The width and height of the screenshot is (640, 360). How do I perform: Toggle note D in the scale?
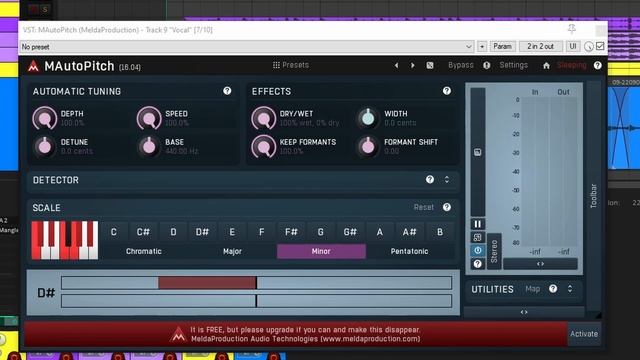coord(173,232)
